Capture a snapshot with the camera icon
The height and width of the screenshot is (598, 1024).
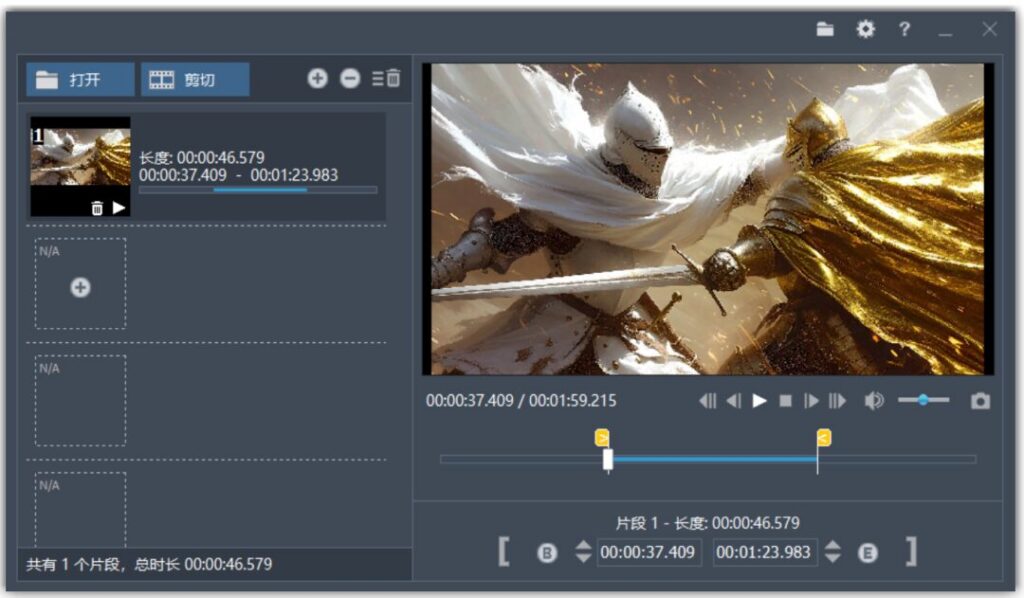click(x=980, y=401)
